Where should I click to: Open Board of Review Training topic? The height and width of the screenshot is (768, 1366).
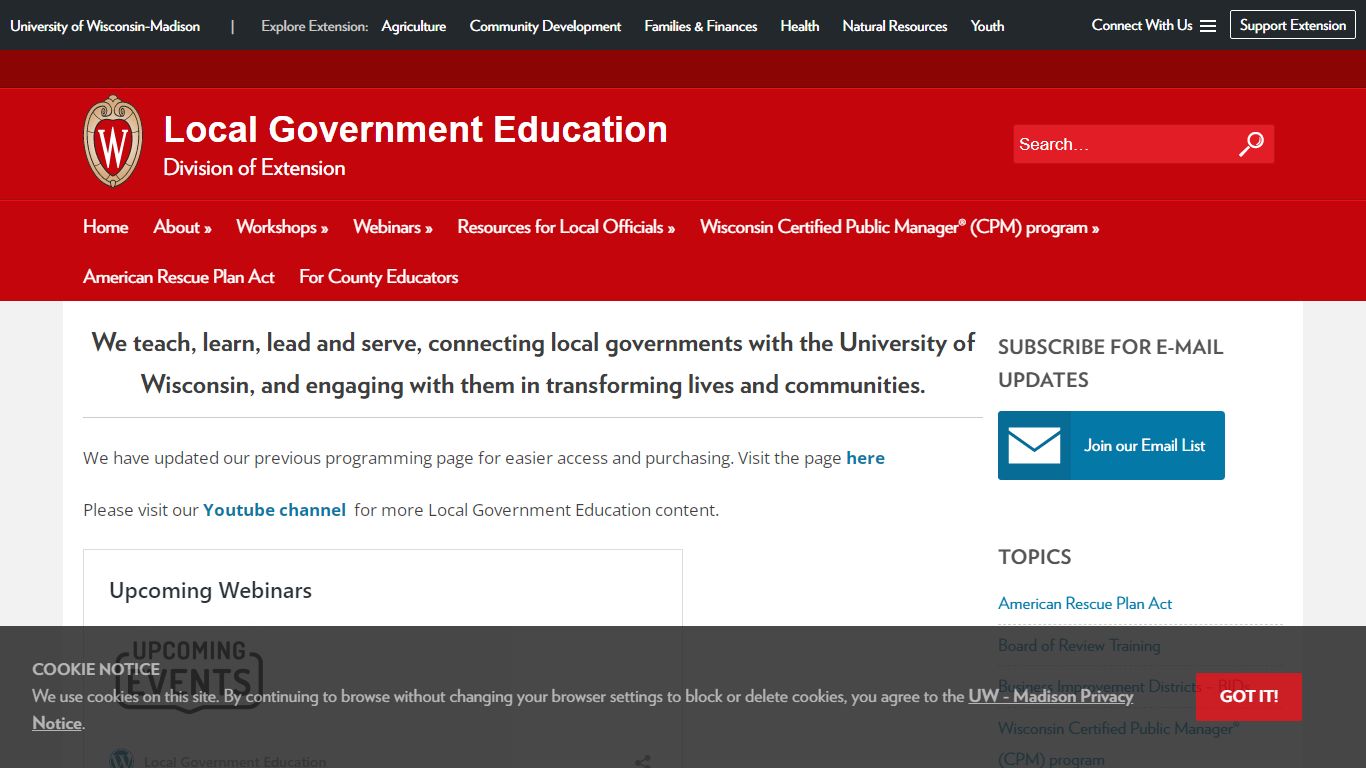pos(1079,645)
